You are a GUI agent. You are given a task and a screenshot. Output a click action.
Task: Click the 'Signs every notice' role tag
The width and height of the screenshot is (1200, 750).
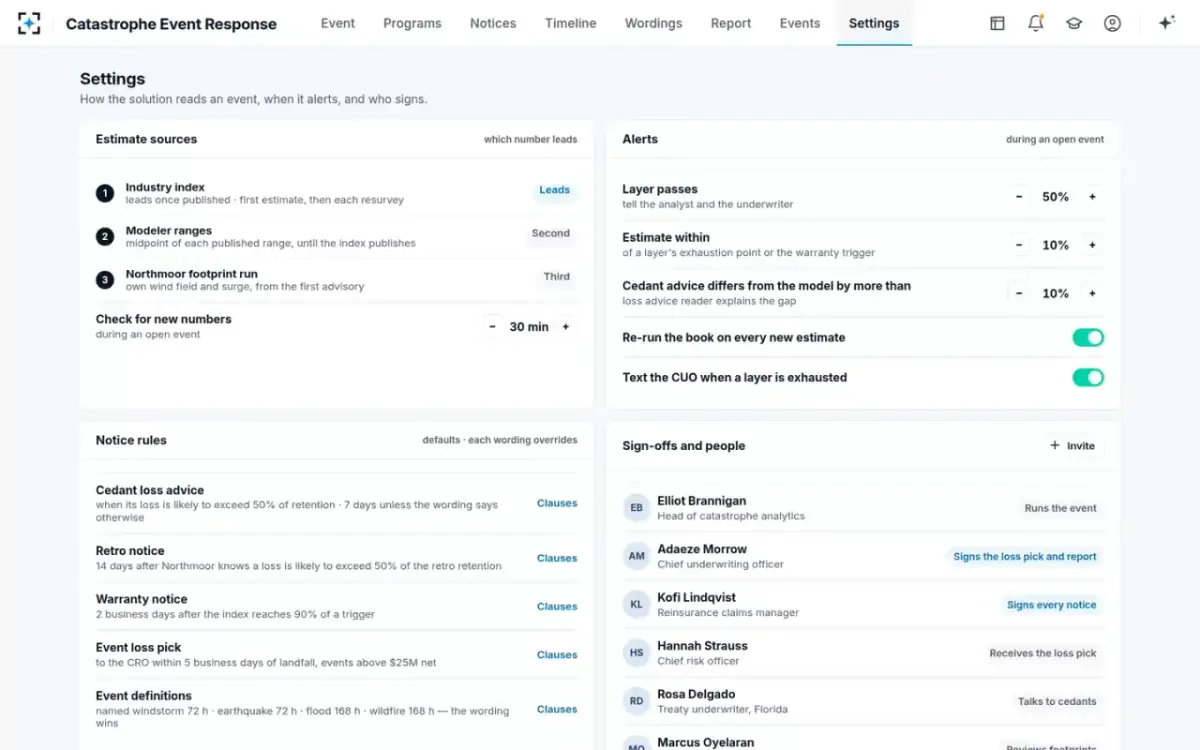pos(1052,605)
